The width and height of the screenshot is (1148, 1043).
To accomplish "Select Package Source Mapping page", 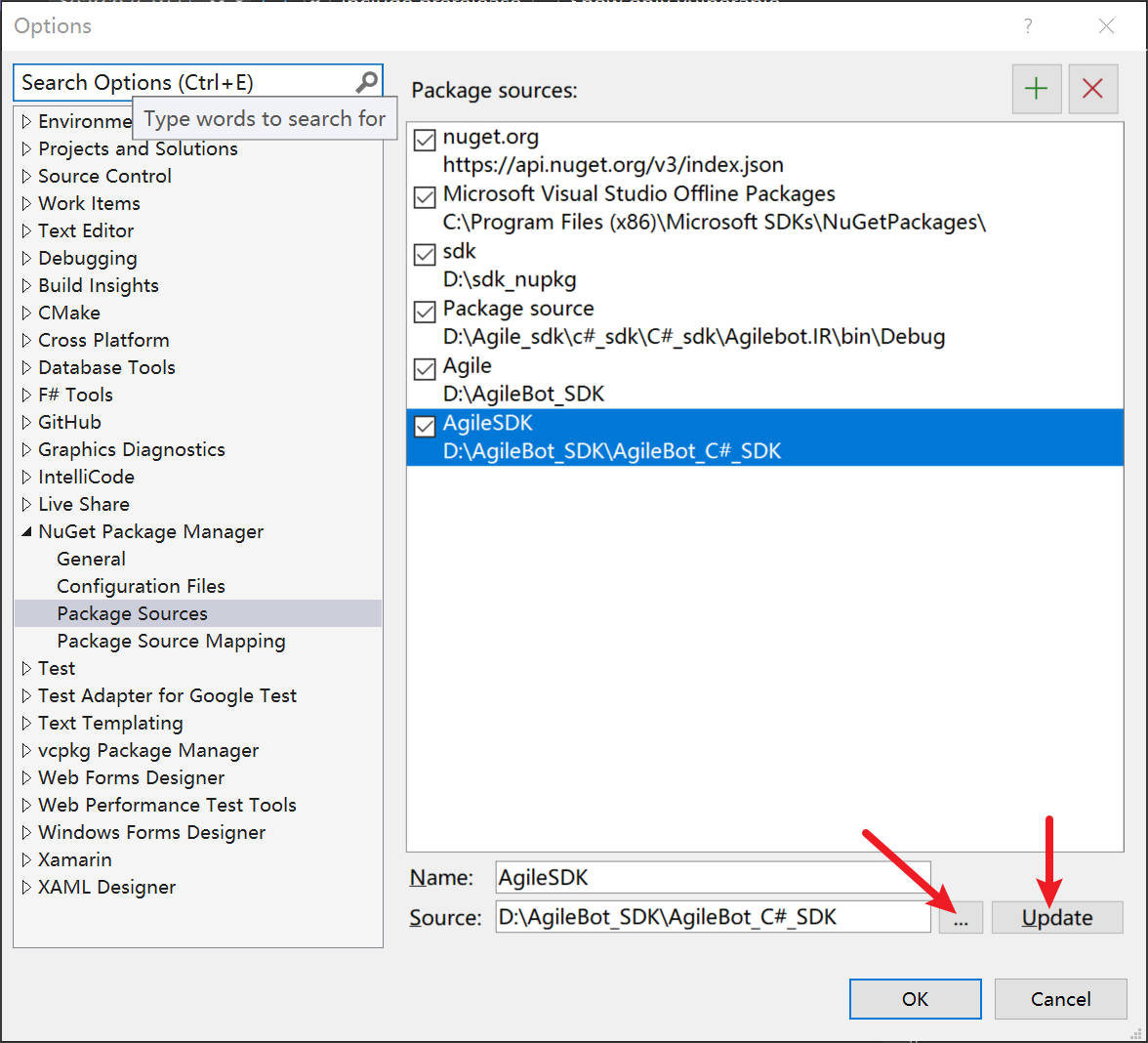I will [x=171, y=641].
